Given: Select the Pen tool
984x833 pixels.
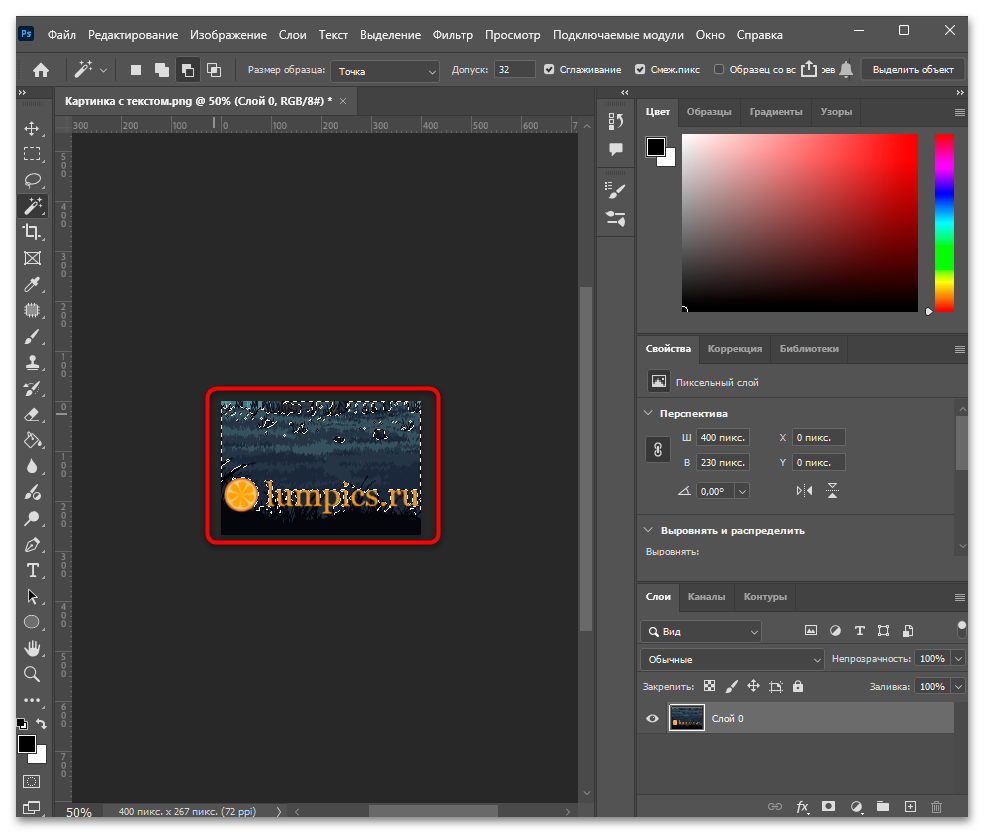Looking at the screenshot, I should [x=32, y=545].
